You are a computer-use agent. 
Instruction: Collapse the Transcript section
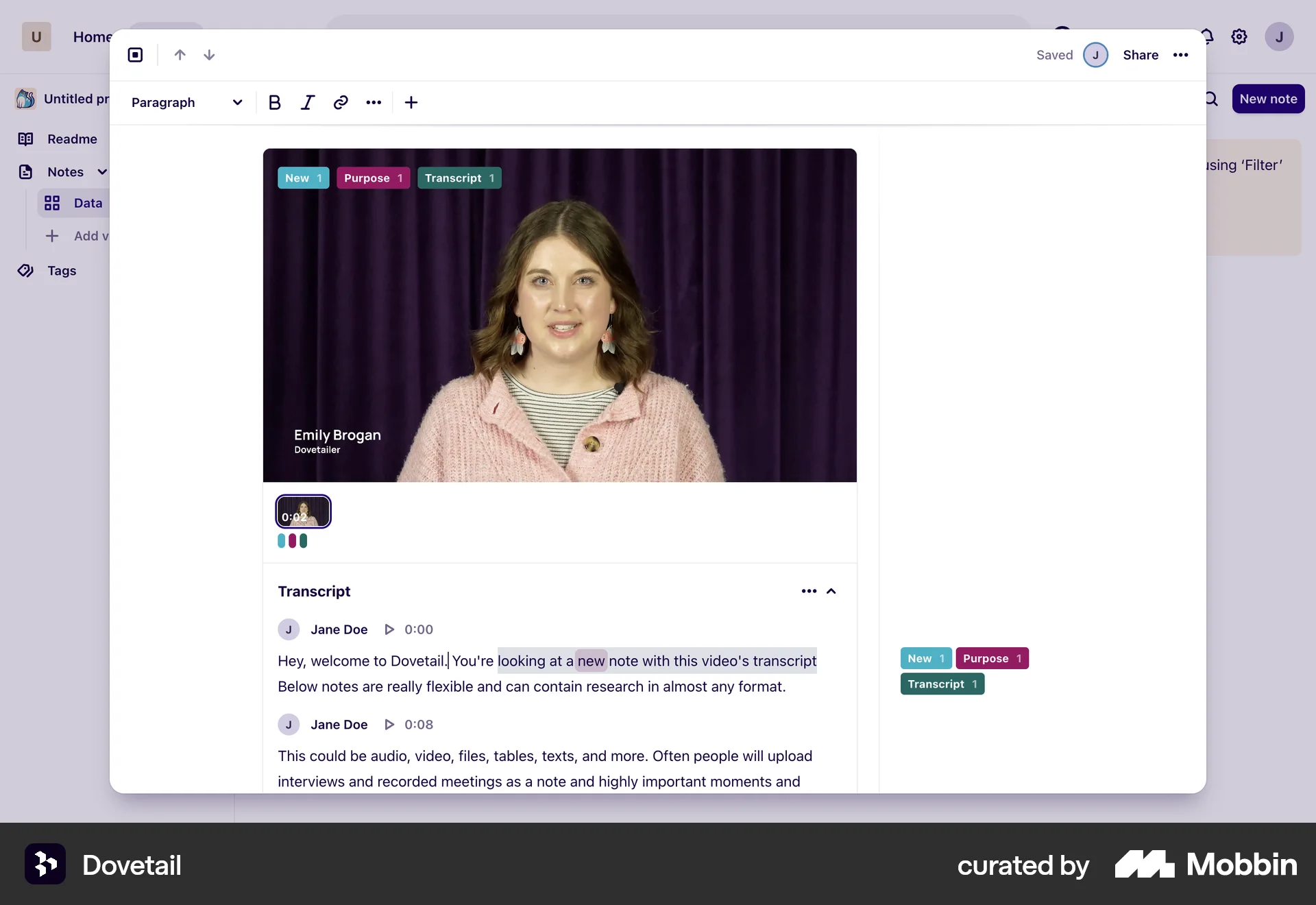click(x=831, y=591)
